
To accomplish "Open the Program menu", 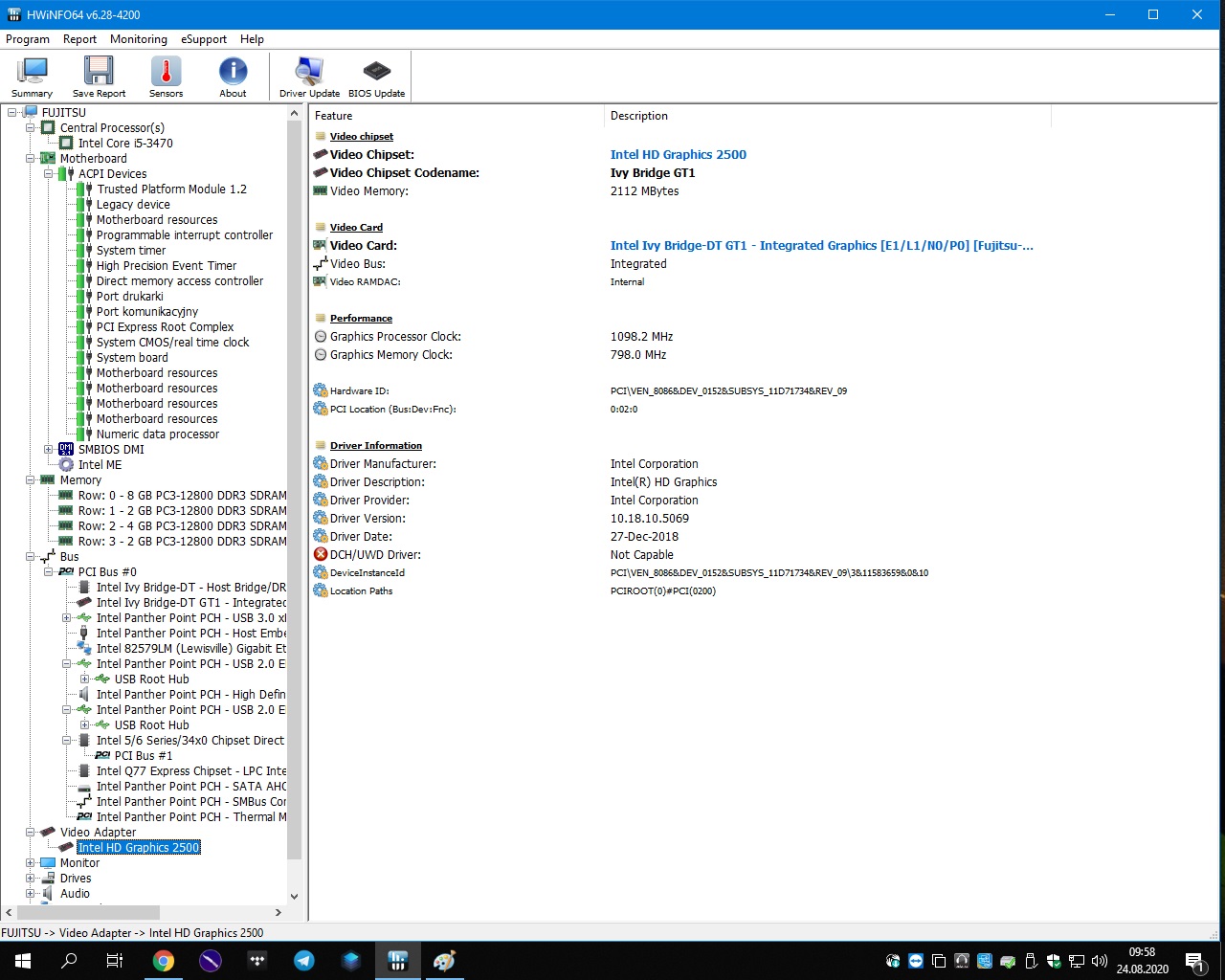I will [28, 39].
